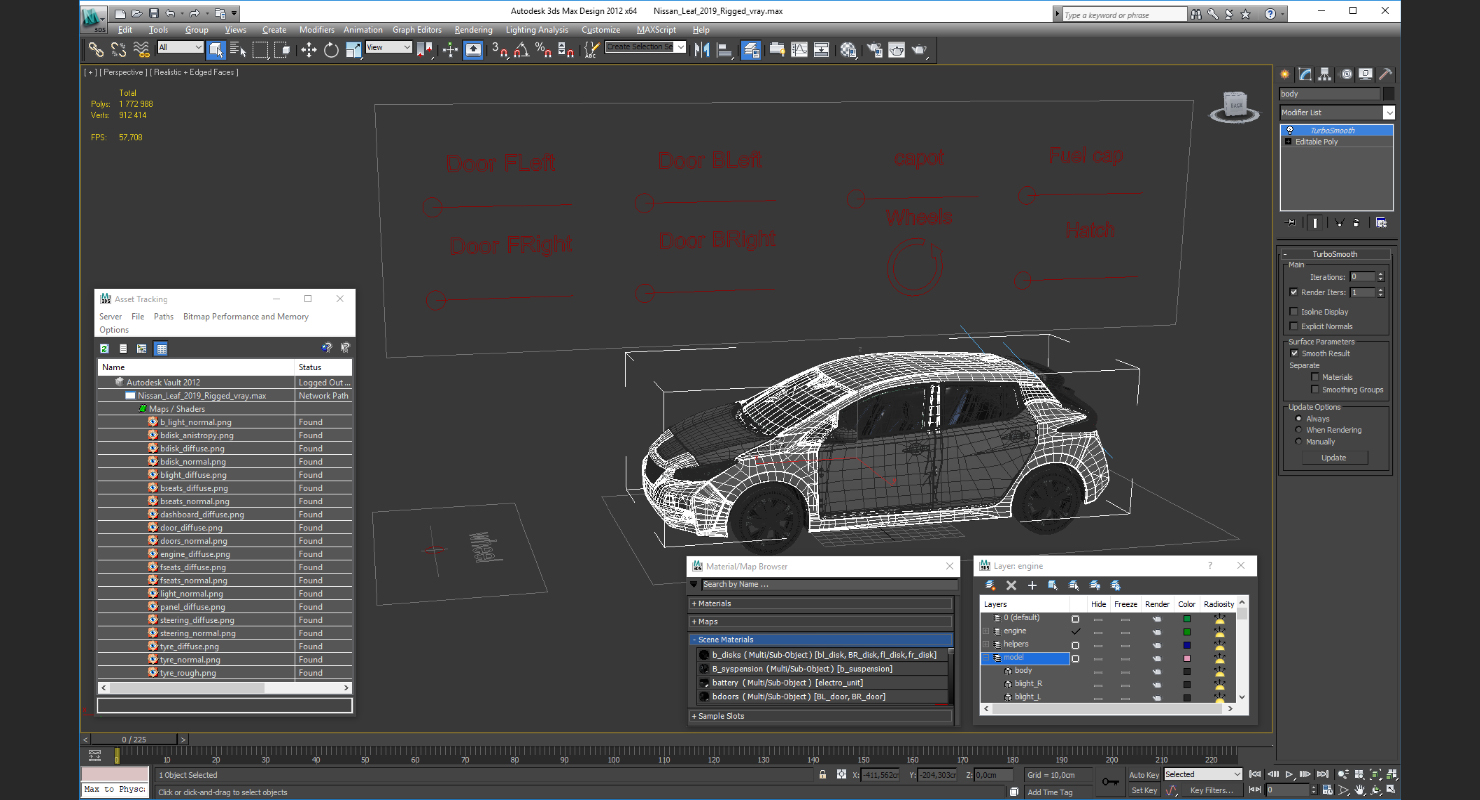This screenshot has width=1480, height=800.
Task: Click the Set Key button
Action: click(1144, 790)
